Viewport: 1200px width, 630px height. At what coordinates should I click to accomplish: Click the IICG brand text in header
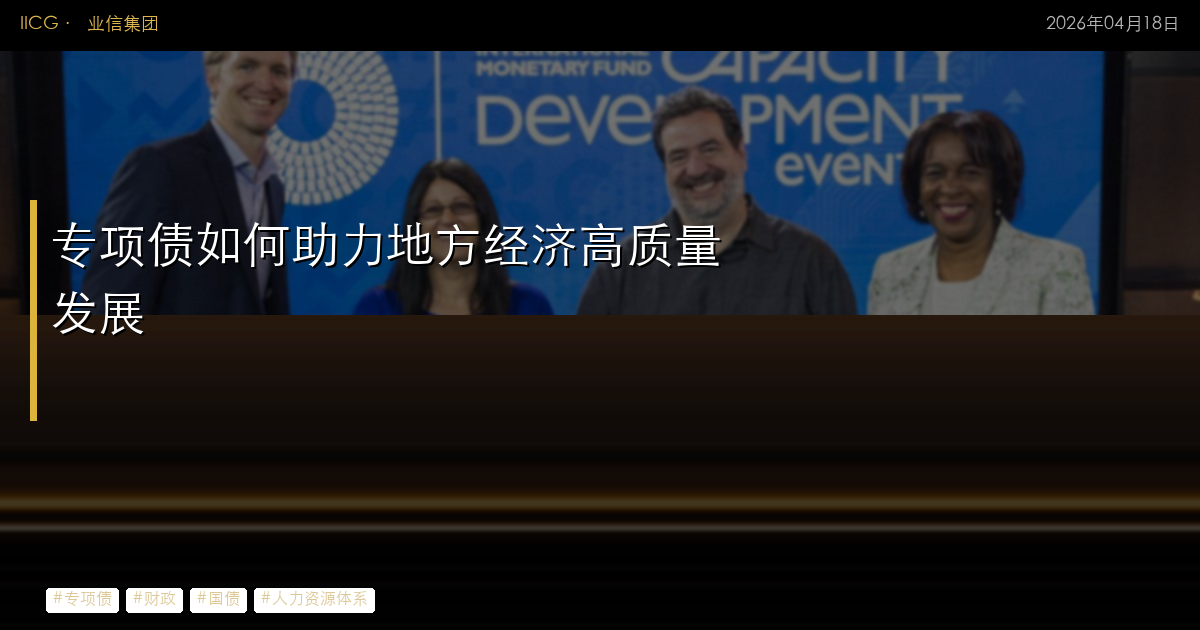[x=39, y=23]
